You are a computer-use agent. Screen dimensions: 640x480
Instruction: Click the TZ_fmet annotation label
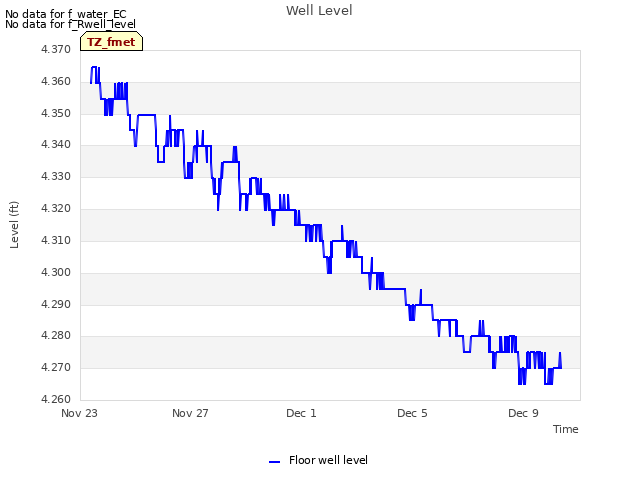(111, 42)
